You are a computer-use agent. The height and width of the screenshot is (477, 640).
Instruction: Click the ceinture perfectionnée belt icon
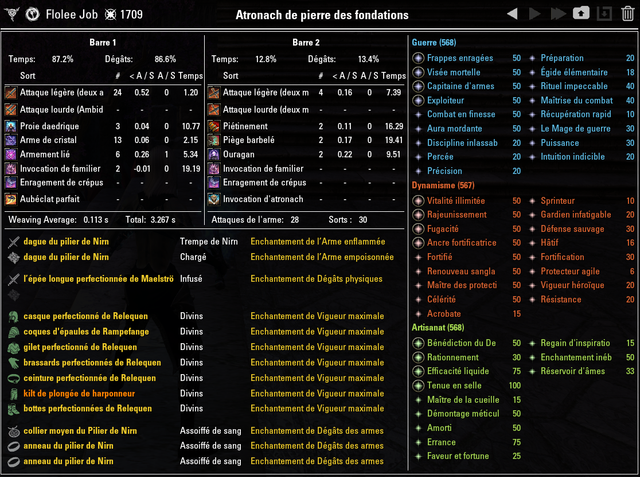13,378
